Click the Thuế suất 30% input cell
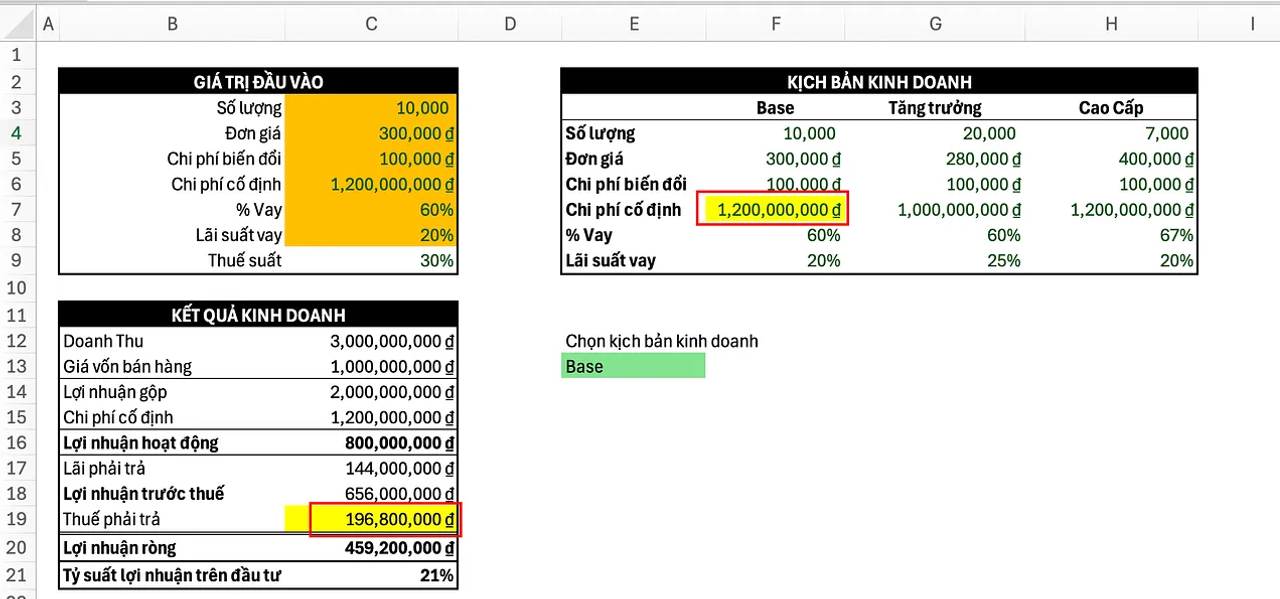 [x=371, y=260]
